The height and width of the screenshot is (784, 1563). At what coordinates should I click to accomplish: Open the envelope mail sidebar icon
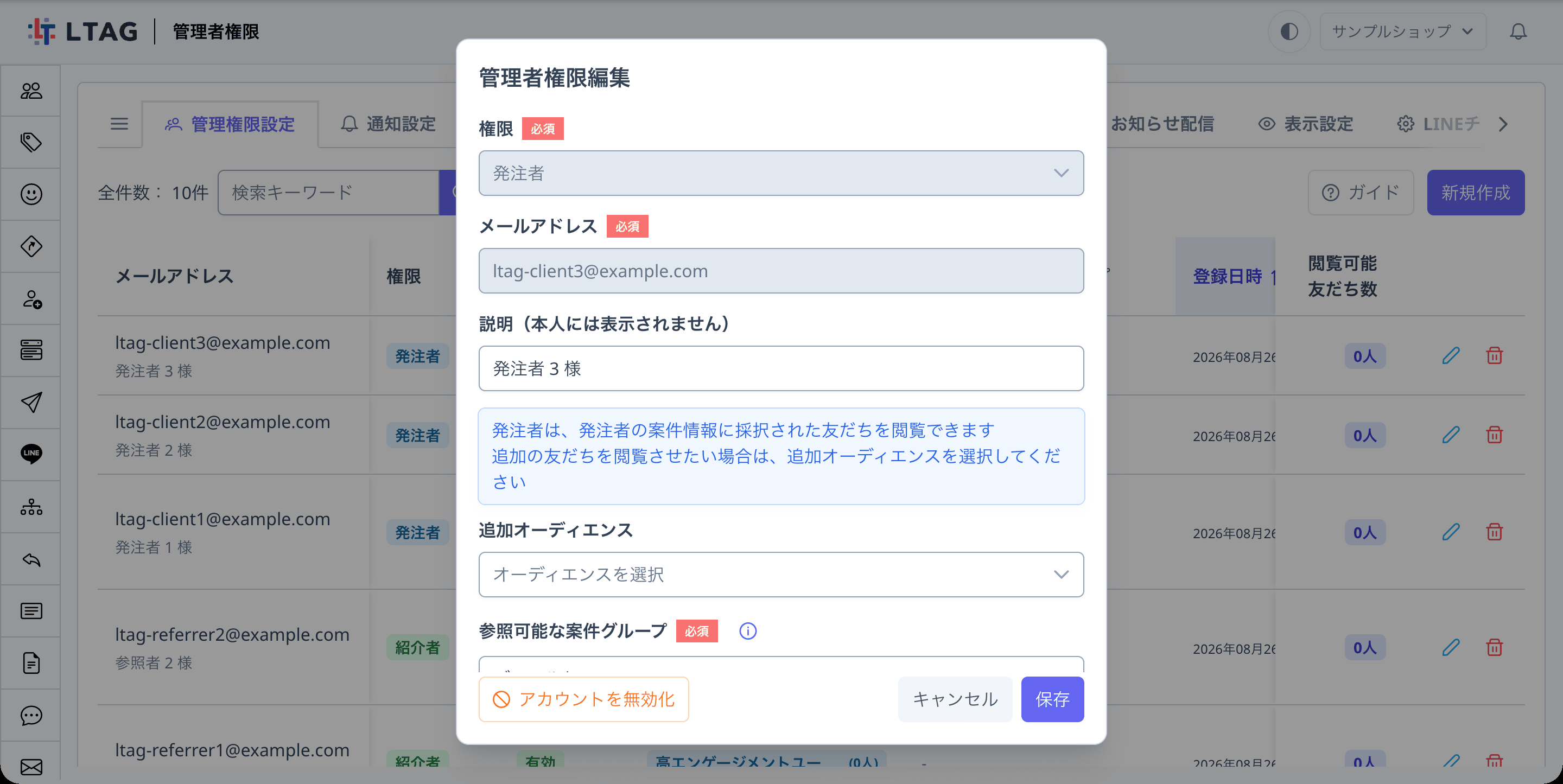click(31, 767)
